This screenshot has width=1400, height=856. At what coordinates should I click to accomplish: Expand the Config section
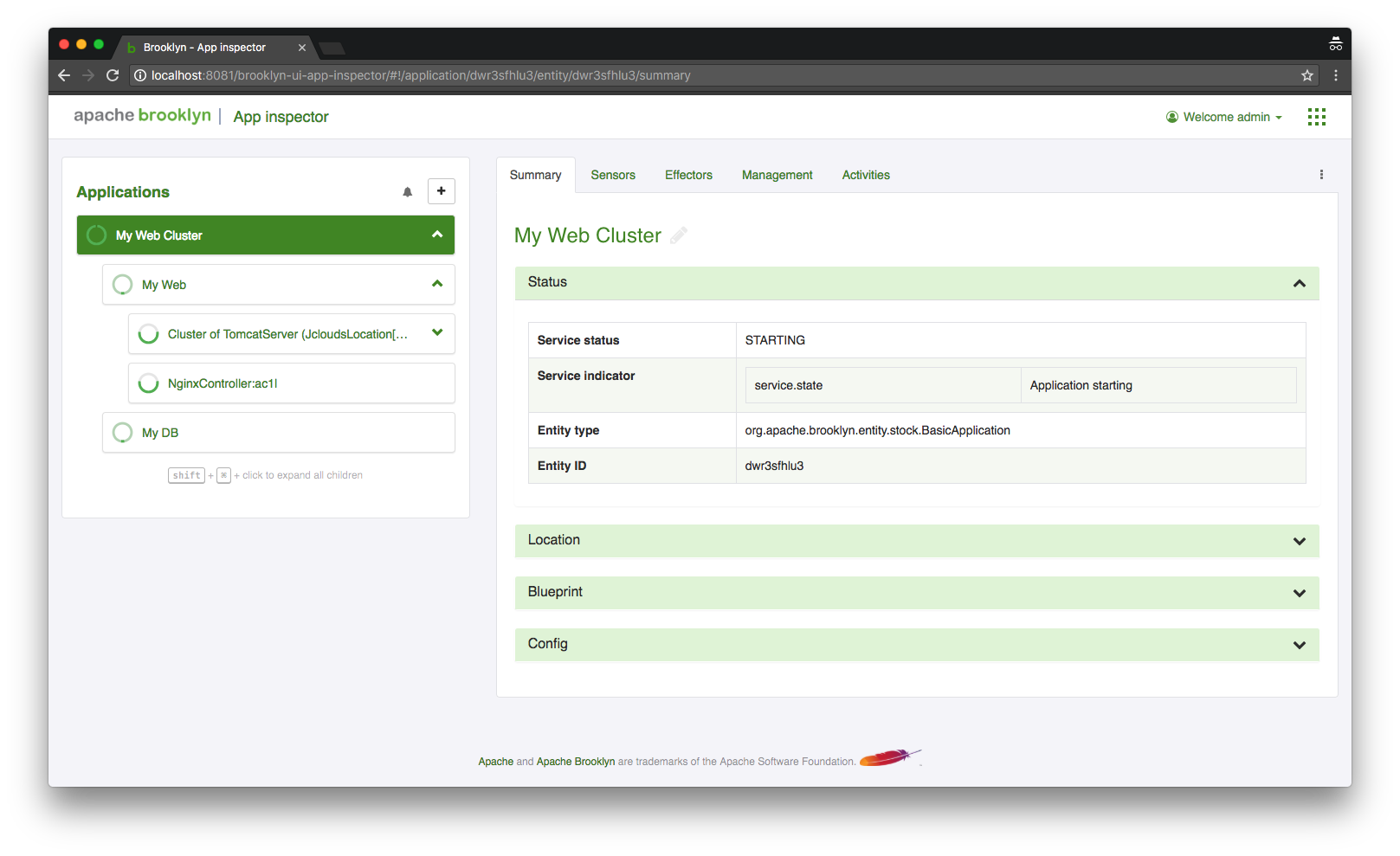(1299, 645)
